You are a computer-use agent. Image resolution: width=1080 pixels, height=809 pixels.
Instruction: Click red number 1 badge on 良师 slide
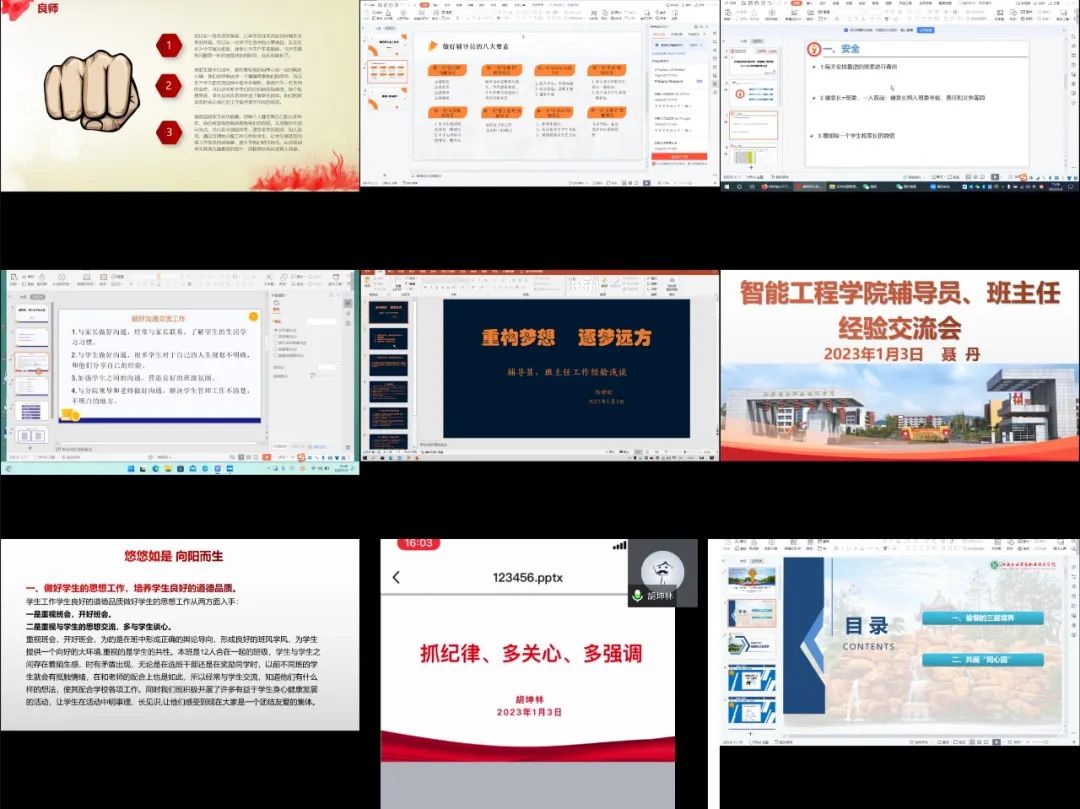click(169, 45)
